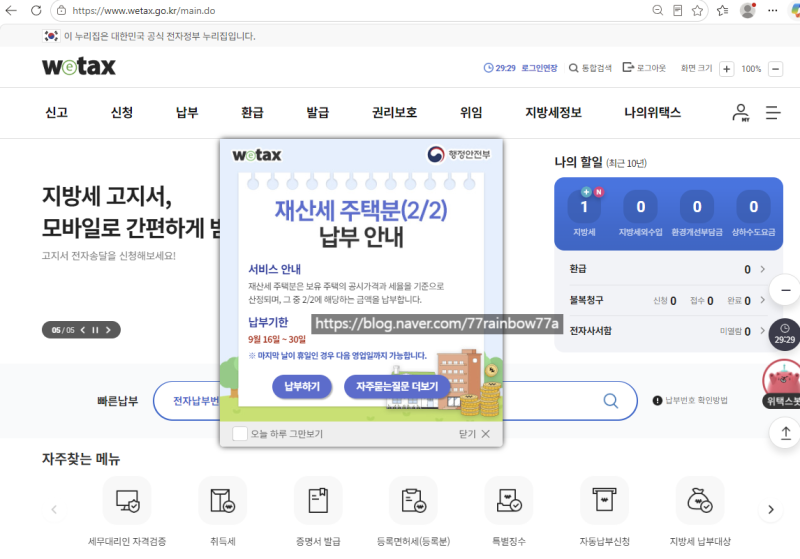Open the 권리보호 menu
This screenshot has width=800, height=559.
394,112
